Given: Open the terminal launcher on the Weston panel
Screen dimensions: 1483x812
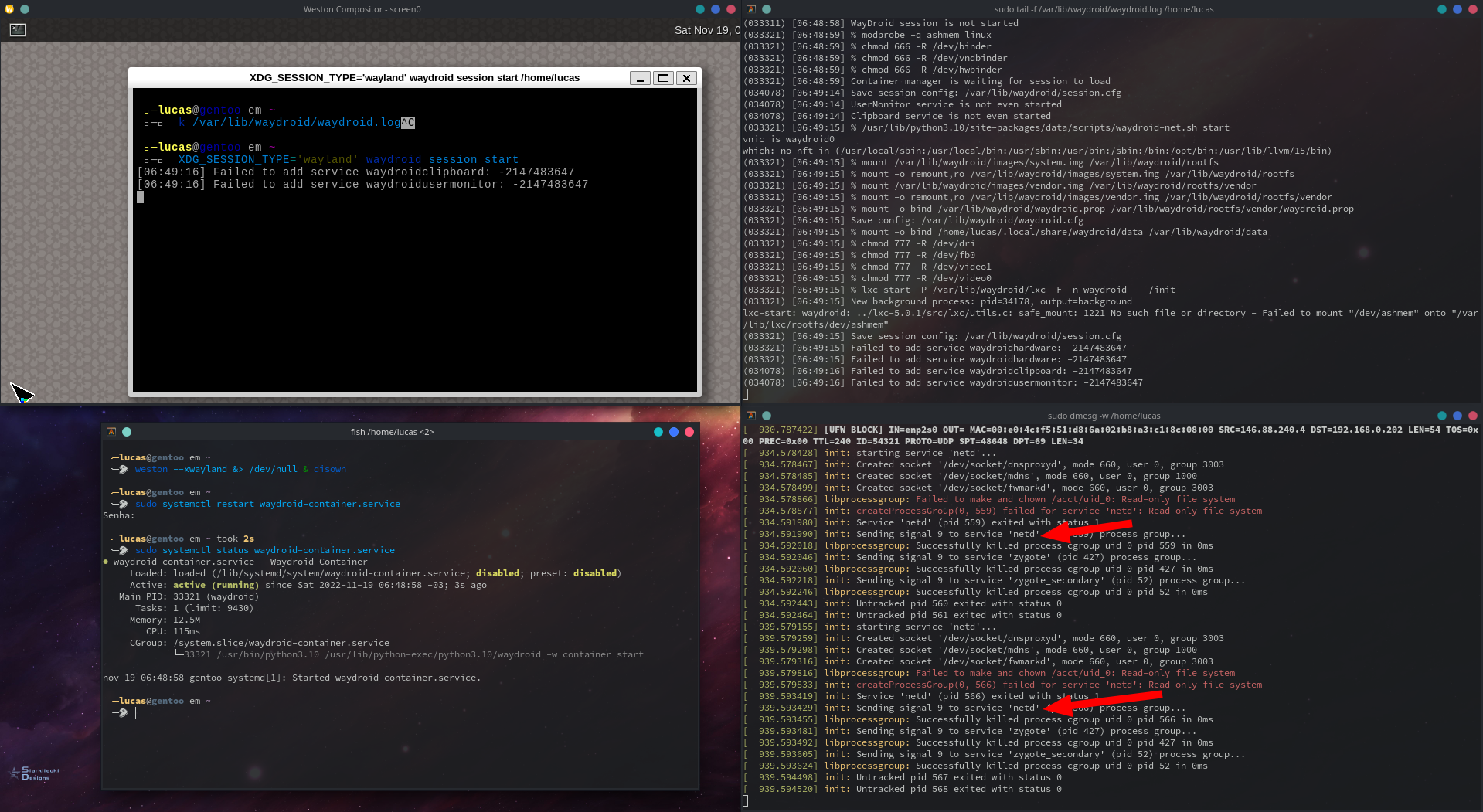Looking at the screenshot, I should (x=18, y=29).
